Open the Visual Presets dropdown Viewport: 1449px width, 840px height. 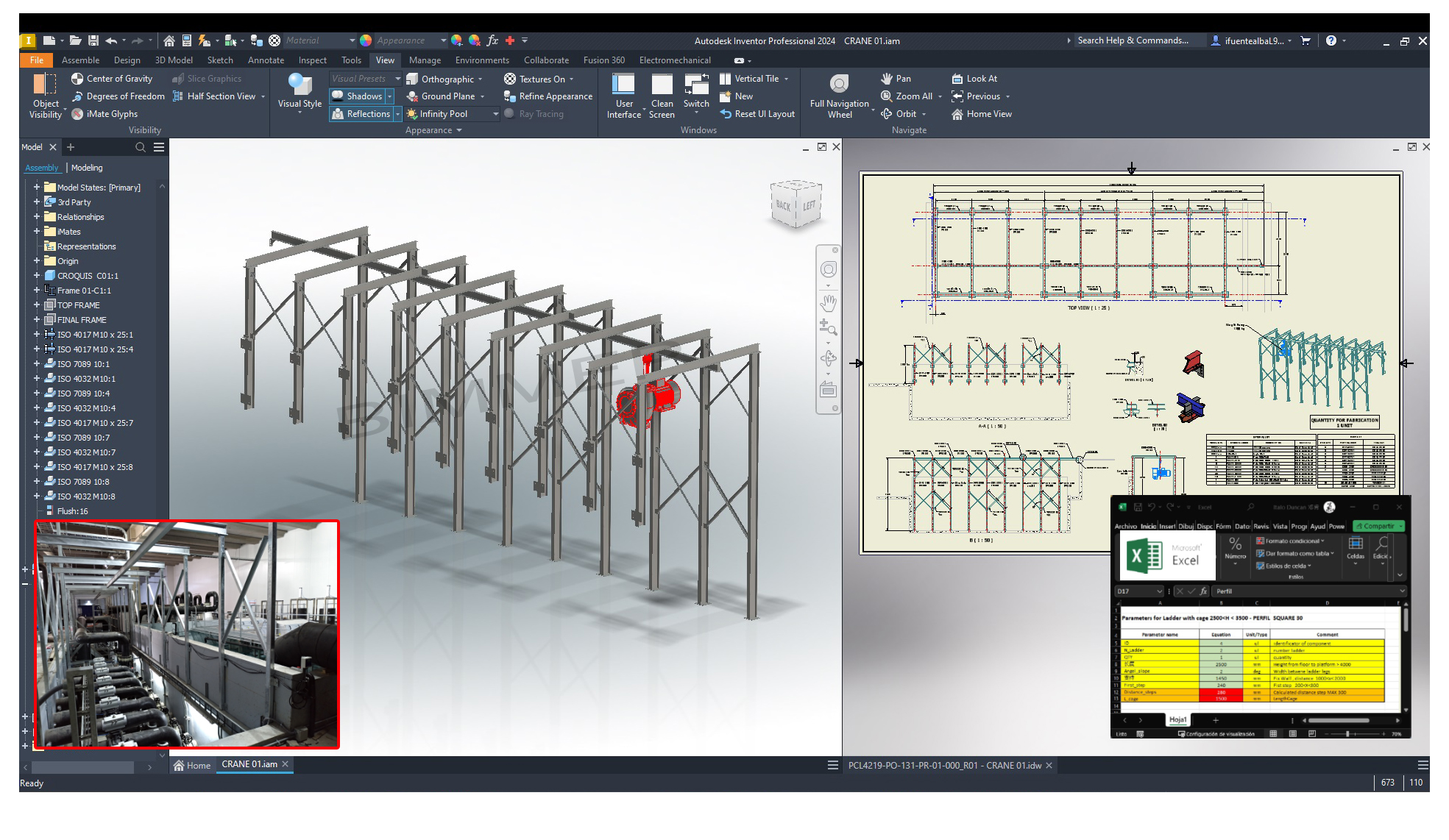[397, 79]
